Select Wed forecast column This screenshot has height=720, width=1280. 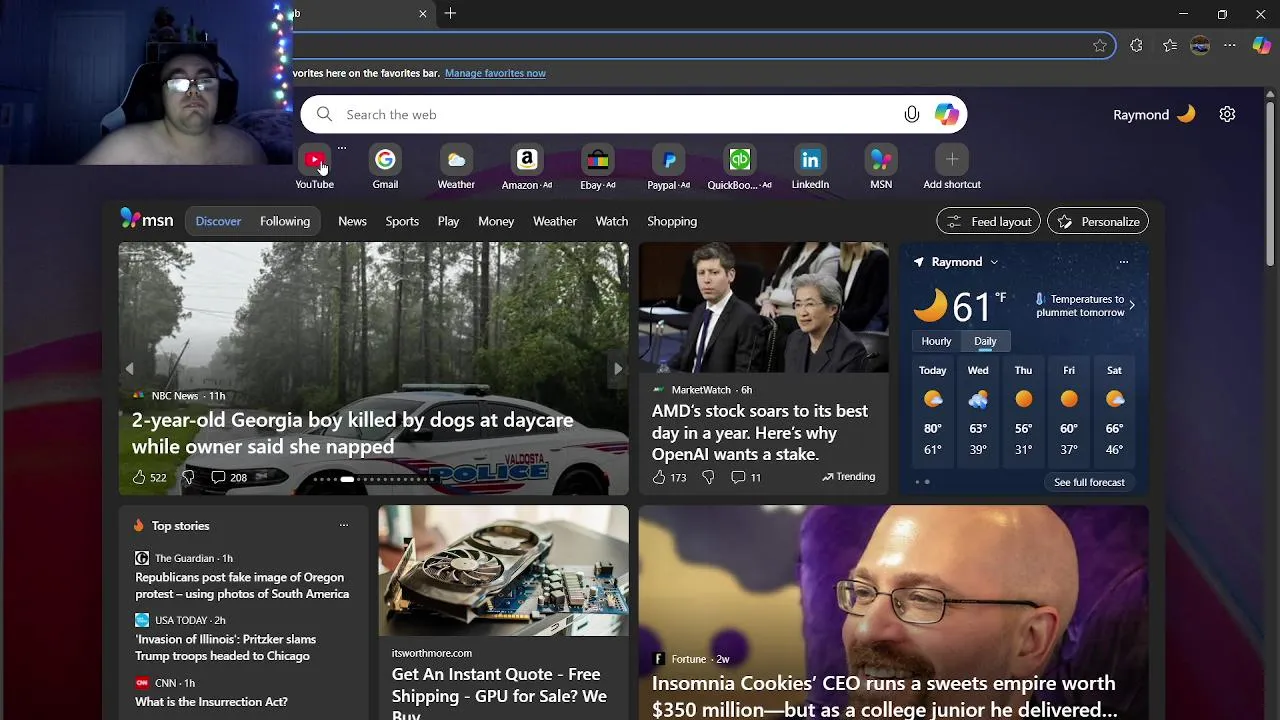[x=978, y=411]
